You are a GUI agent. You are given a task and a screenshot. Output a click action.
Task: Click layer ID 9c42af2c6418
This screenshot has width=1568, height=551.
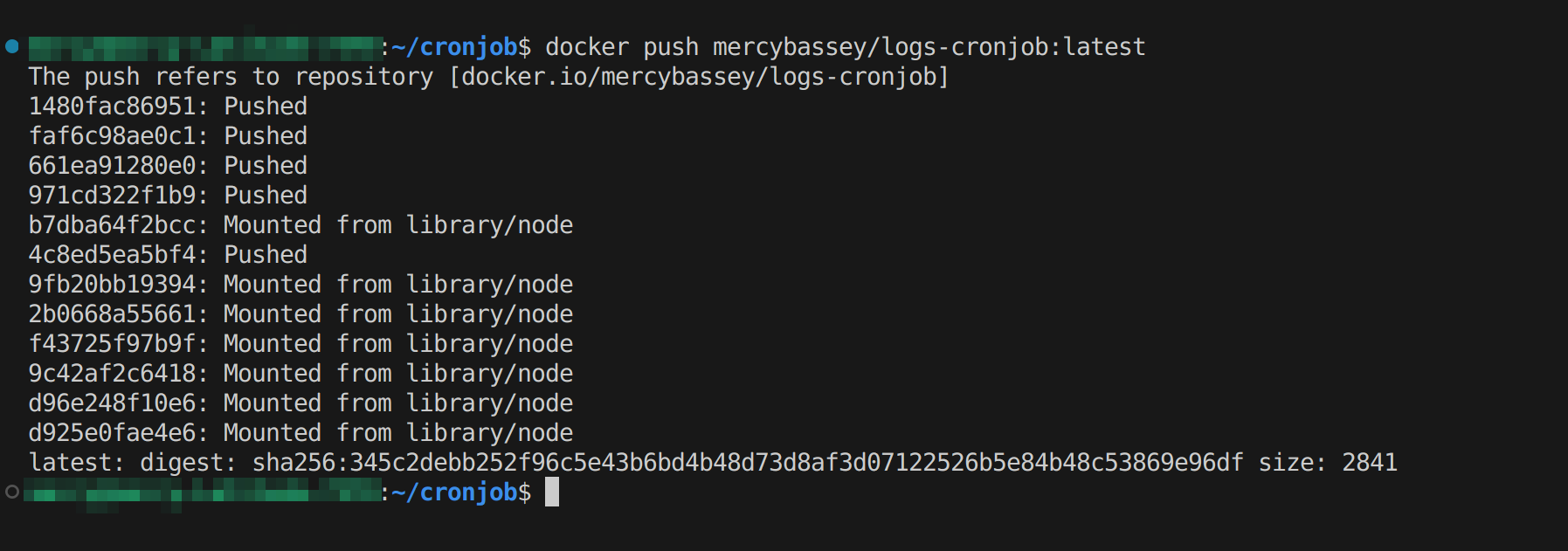[112, 374]
